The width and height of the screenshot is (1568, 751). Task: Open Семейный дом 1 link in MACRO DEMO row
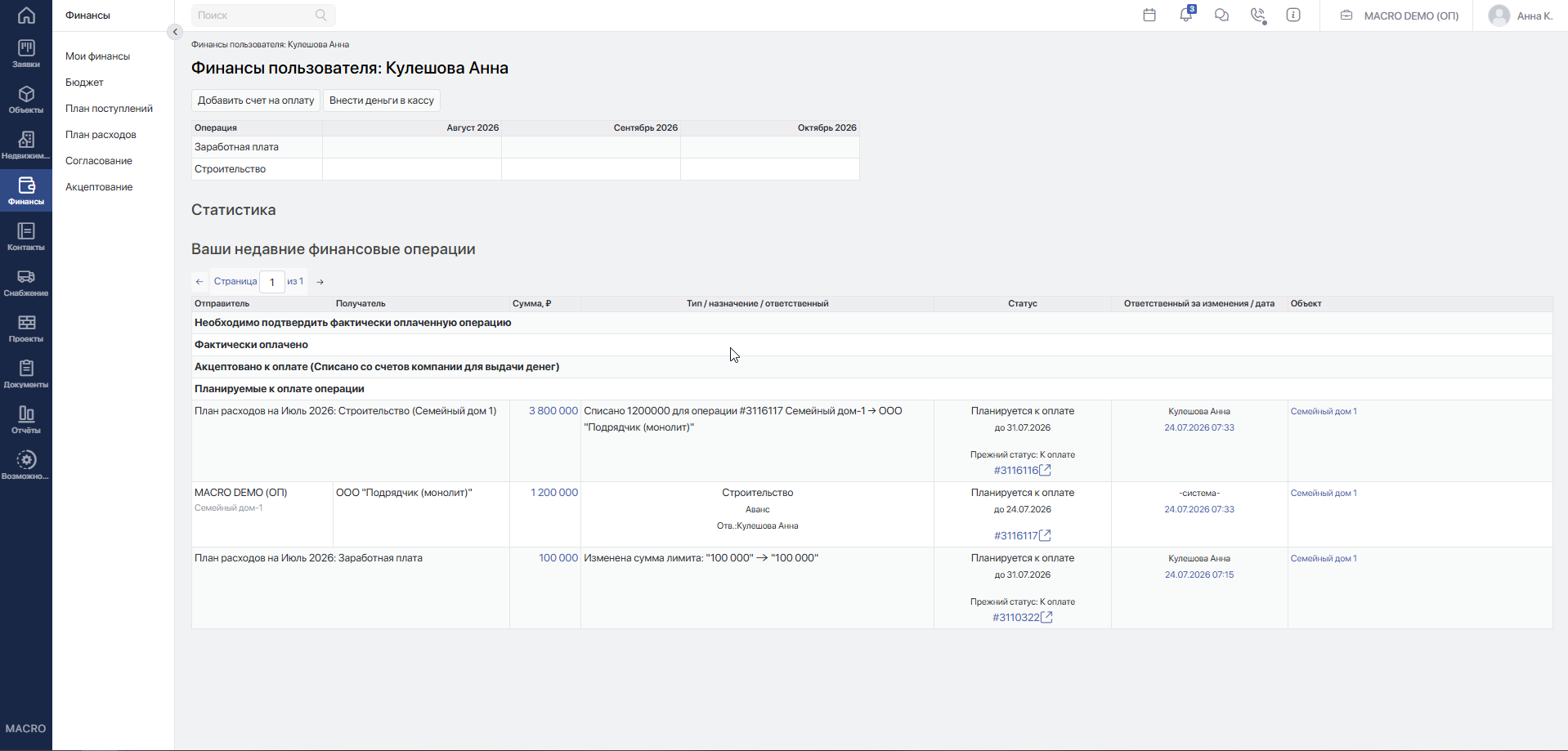pyautogui.click(x=1324, y=493)
